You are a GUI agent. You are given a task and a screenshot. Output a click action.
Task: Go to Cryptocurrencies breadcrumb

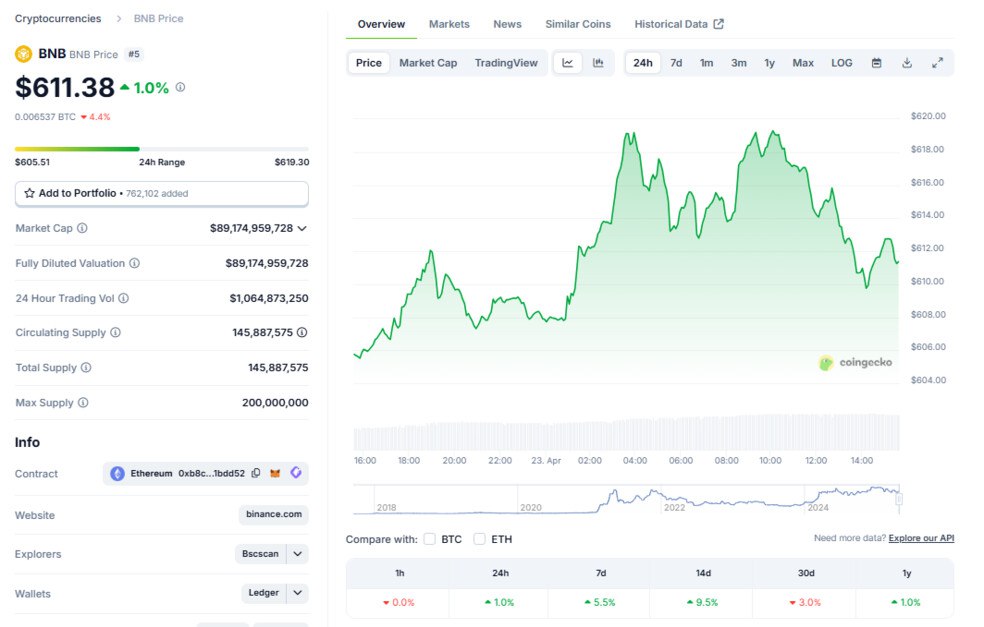(58, 19)
